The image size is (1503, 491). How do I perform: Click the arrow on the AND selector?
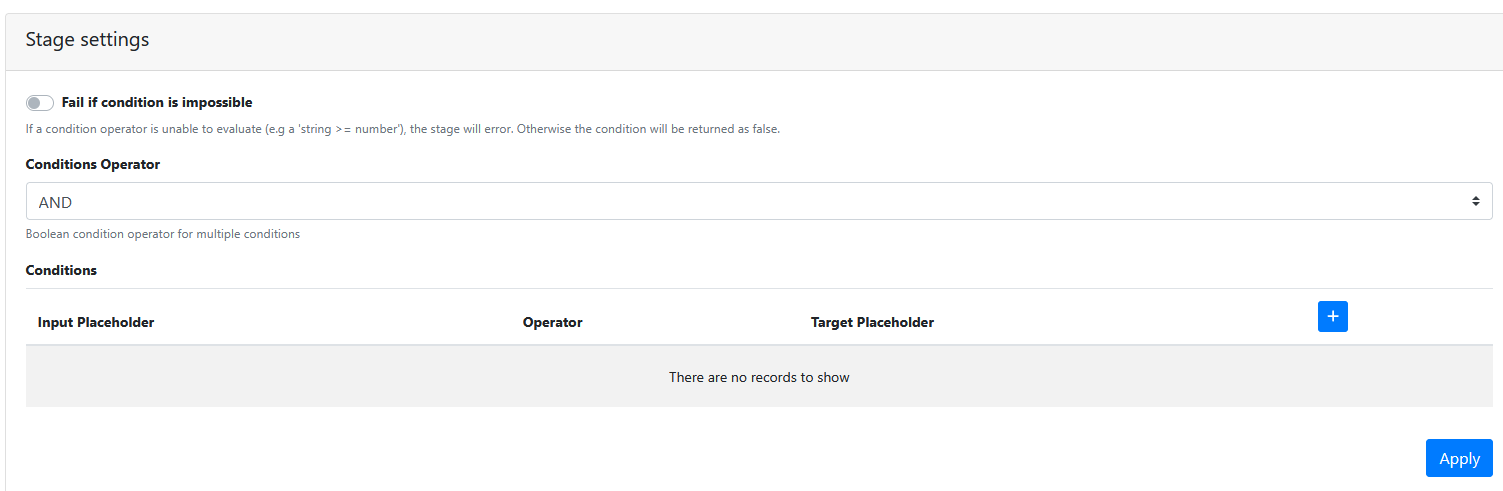[1475, 202]
